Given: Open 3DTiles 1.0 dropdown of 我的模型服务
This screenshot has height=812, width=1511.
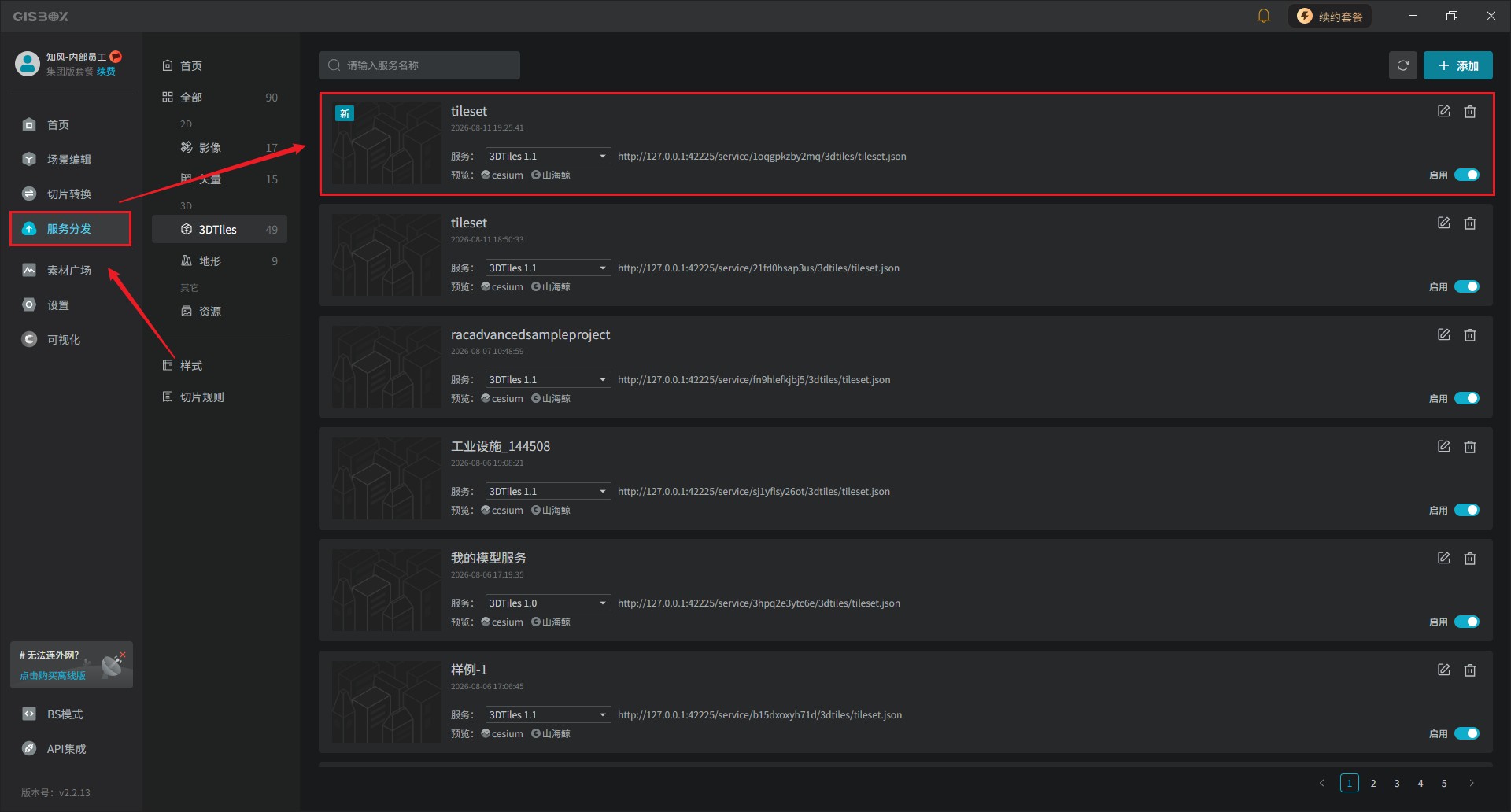Looking at the screenshot, I should [x=548, y=603].
